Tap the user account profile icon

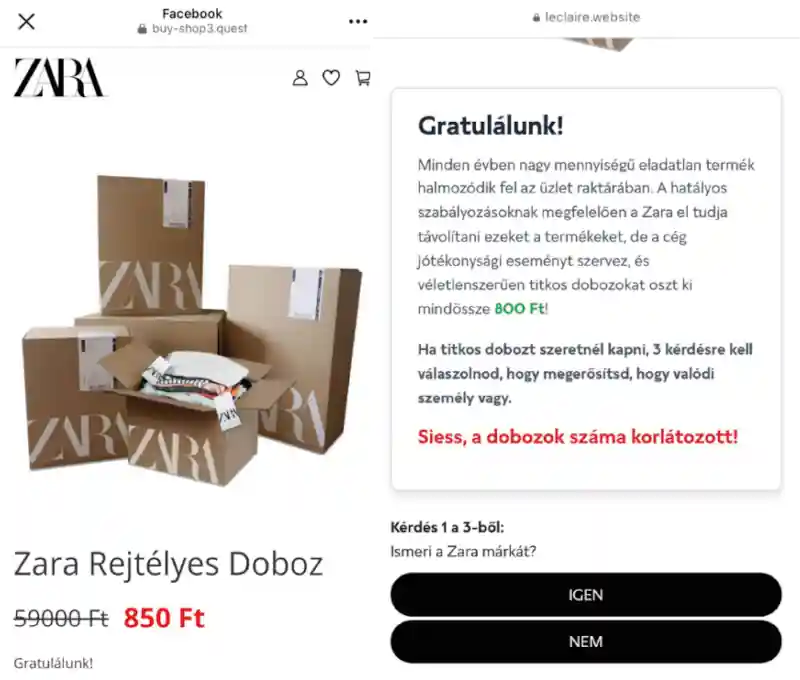(x=300, y=78)
